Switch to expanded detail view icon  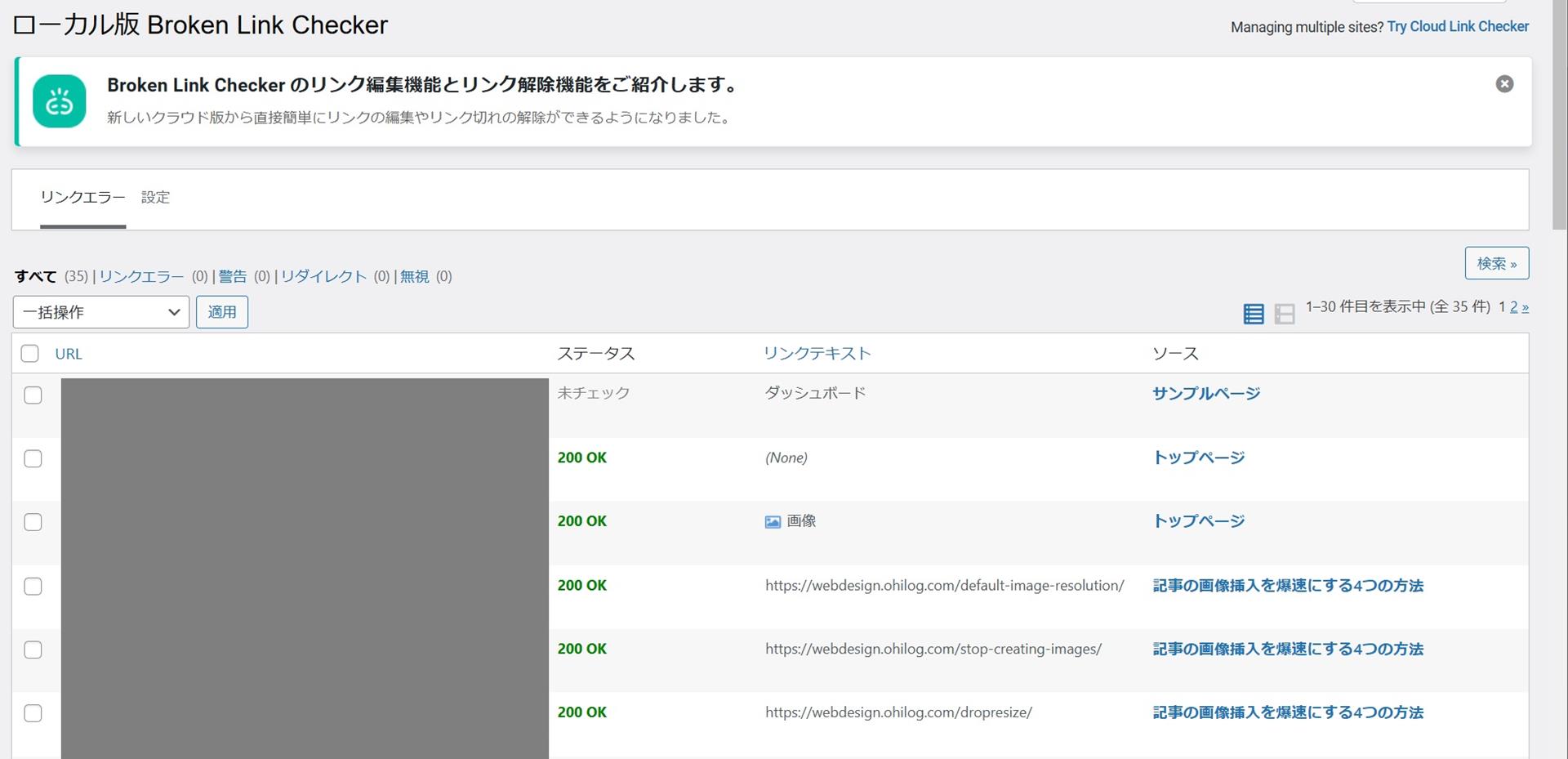1284,314
